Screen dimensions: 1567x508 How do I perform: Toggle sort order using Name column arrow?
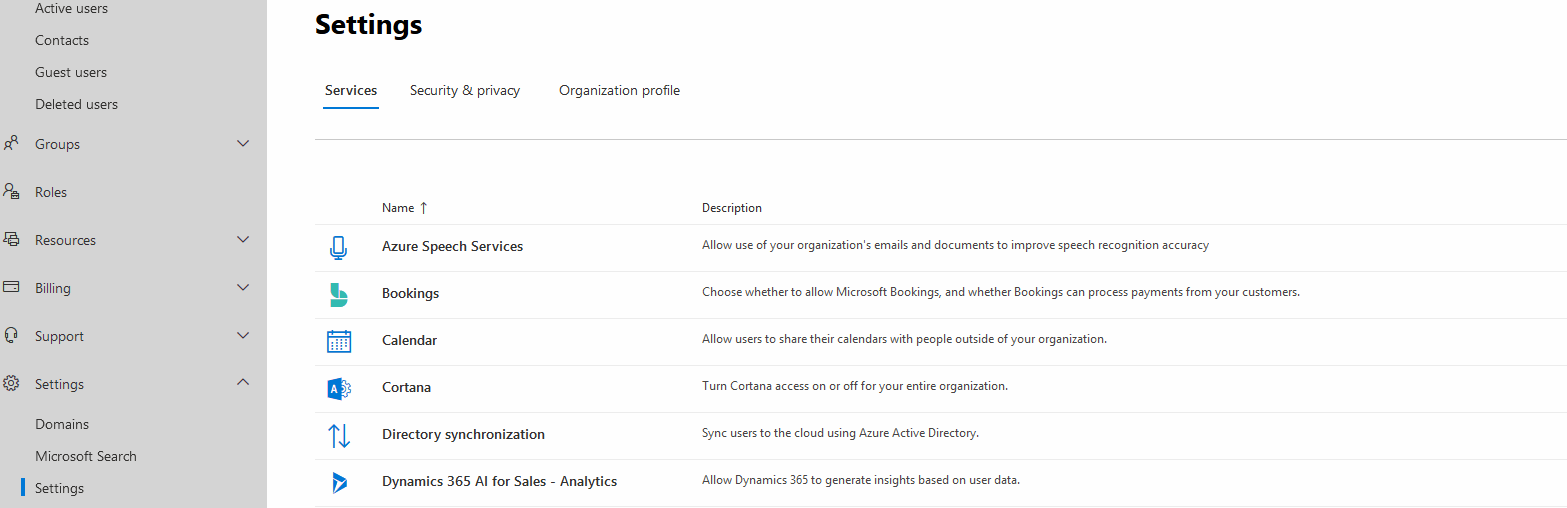coord(423,208)
